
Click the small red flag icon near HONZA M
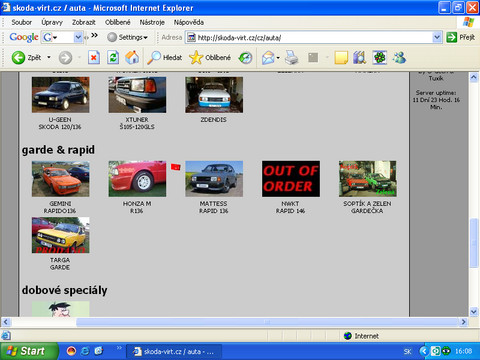[176, 167]
